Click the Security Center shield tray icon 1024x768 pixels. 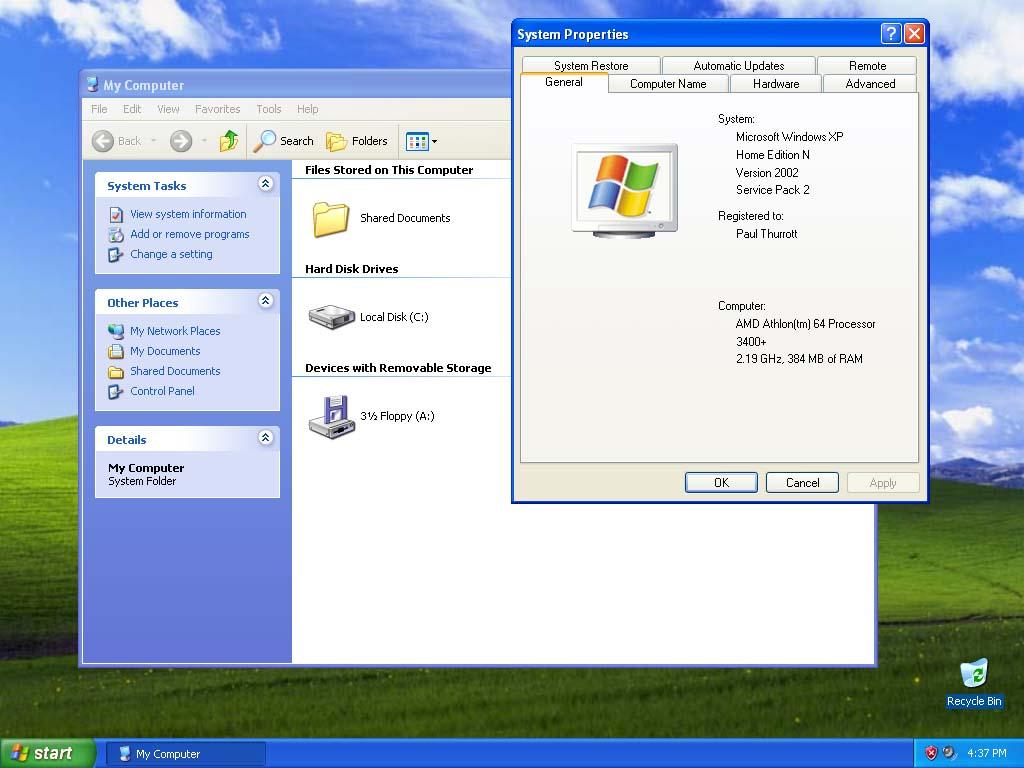click(931, 753)
